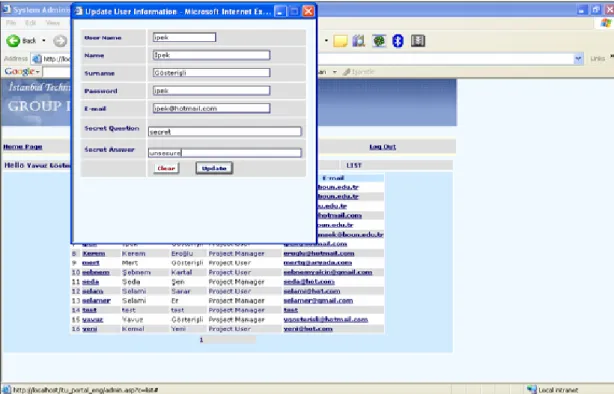Click the grey Forward arrow icon
614x394 pixels.
pos(60,41)
